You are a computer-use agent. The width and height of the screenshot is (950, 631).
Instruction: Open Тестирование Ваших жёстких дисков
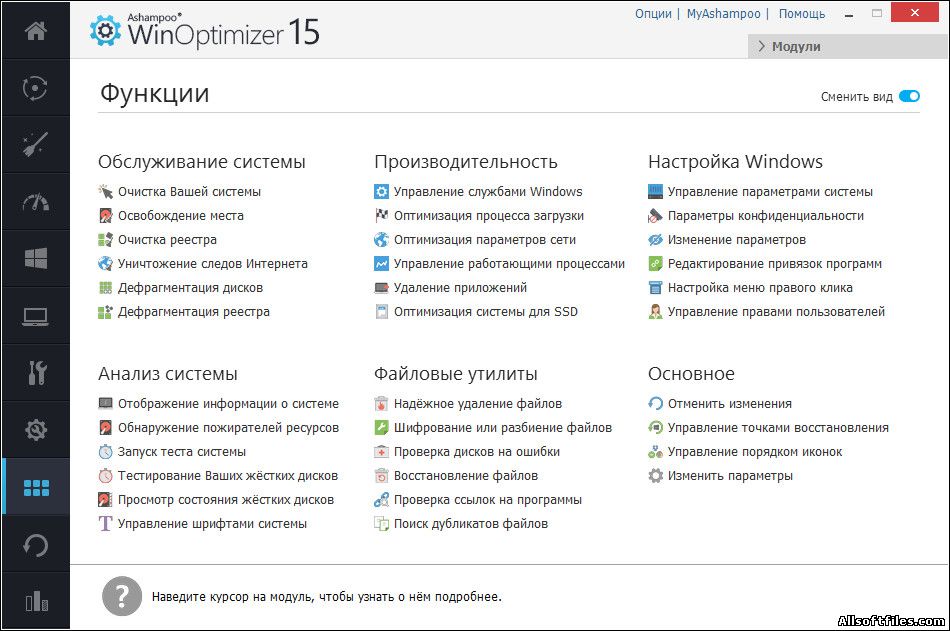pyautogui.click(x=228, y=476)
